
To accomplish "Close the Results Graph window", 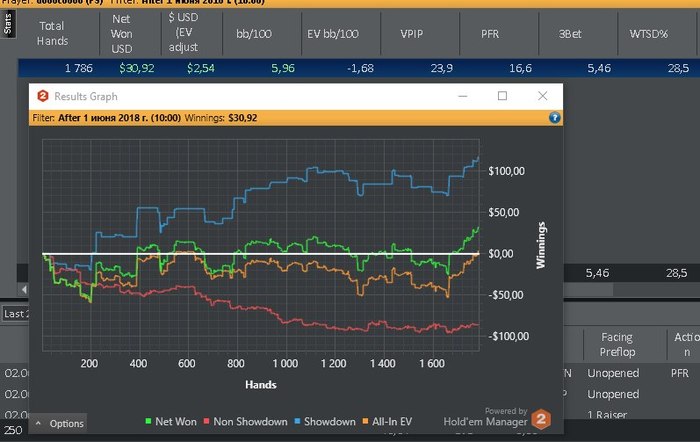I will 542,96.
